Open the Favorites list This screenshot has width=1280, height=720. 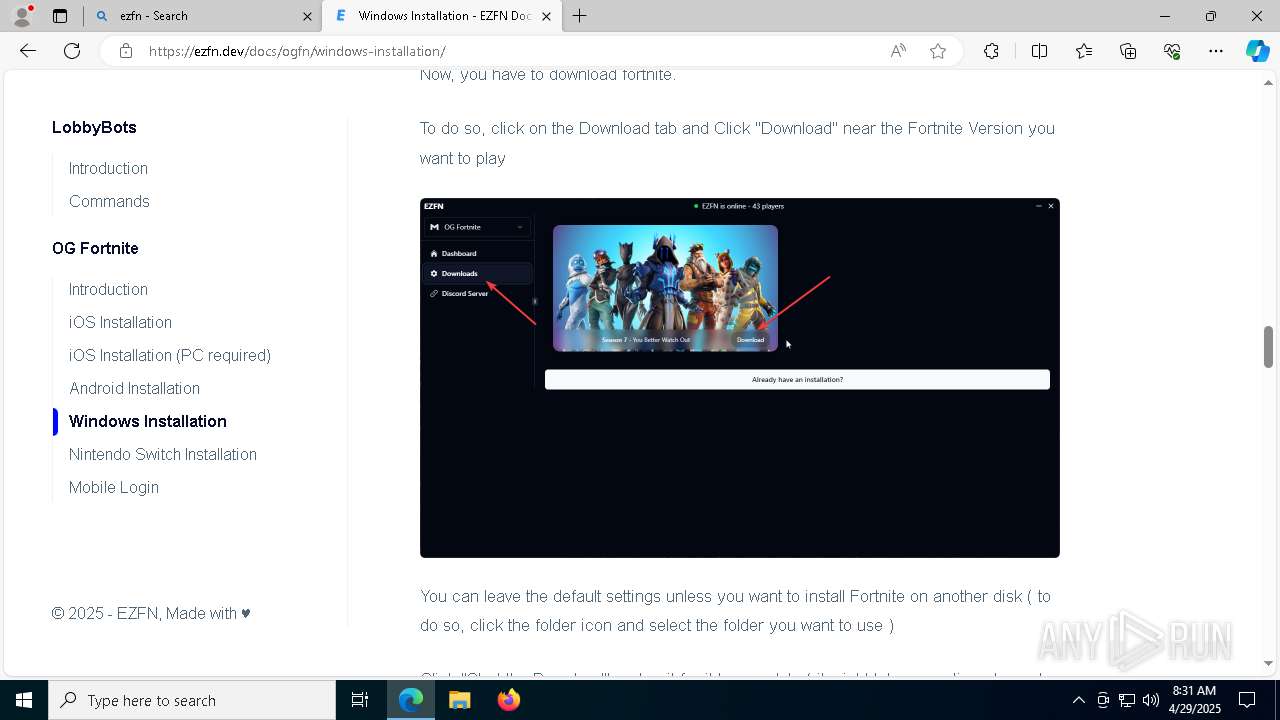pos(1084,51)
